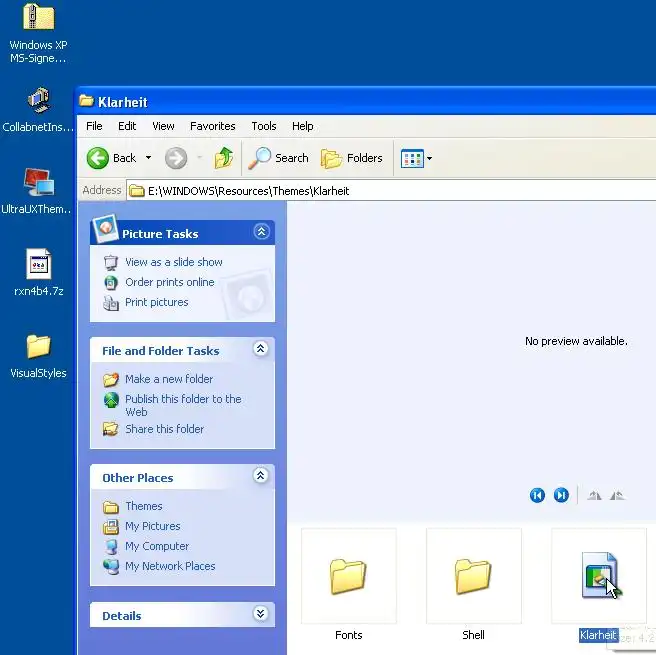Viewport: 656px width, 655px height.
Task: Click Order prints online
Action: [169, 282]
